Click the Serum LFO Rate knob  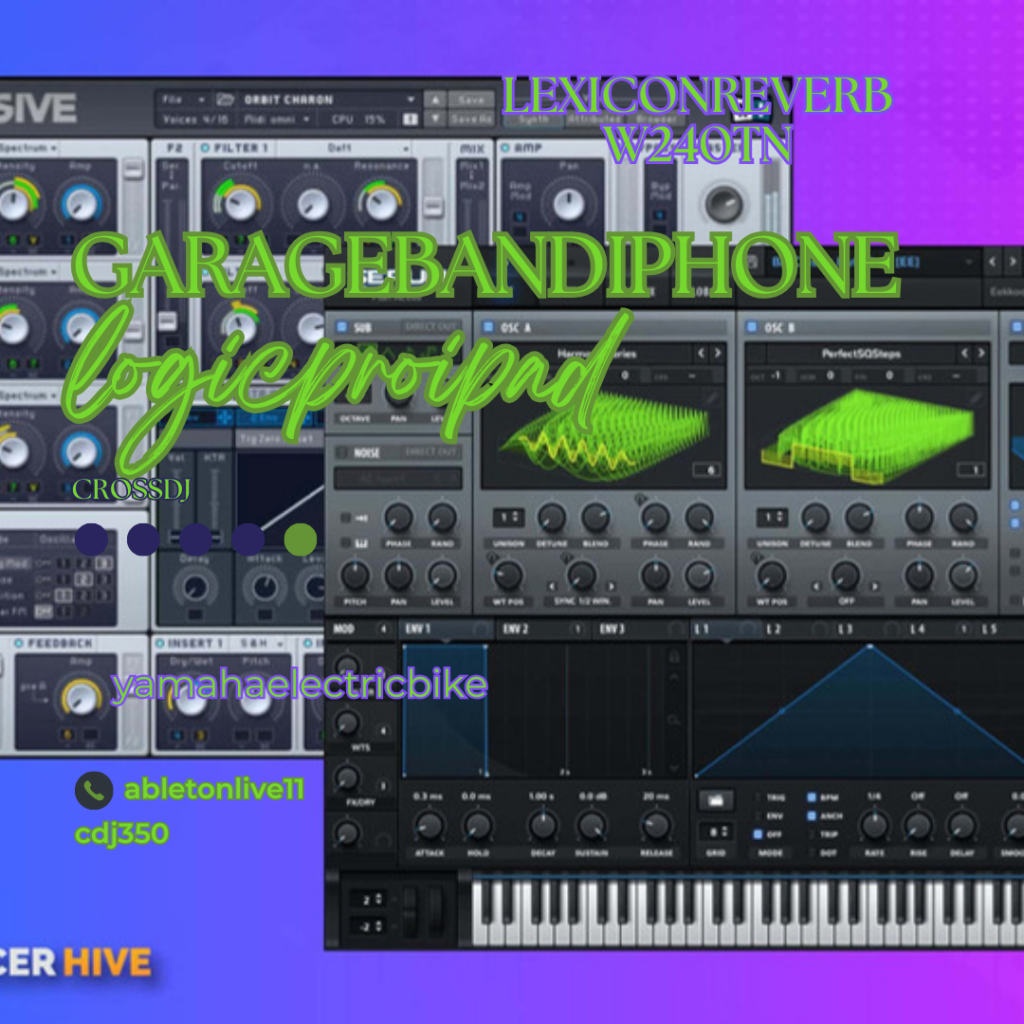click(874, 825)
